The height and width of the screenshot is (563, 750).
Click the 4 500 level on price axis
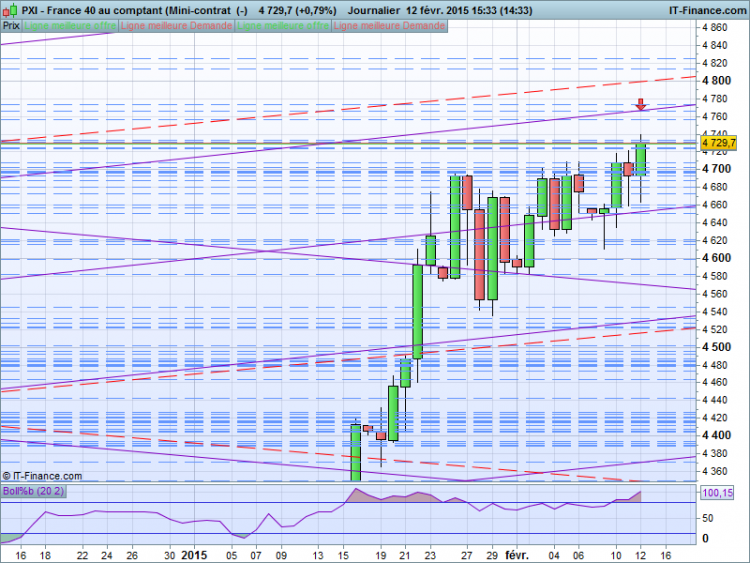click(717, 347)
